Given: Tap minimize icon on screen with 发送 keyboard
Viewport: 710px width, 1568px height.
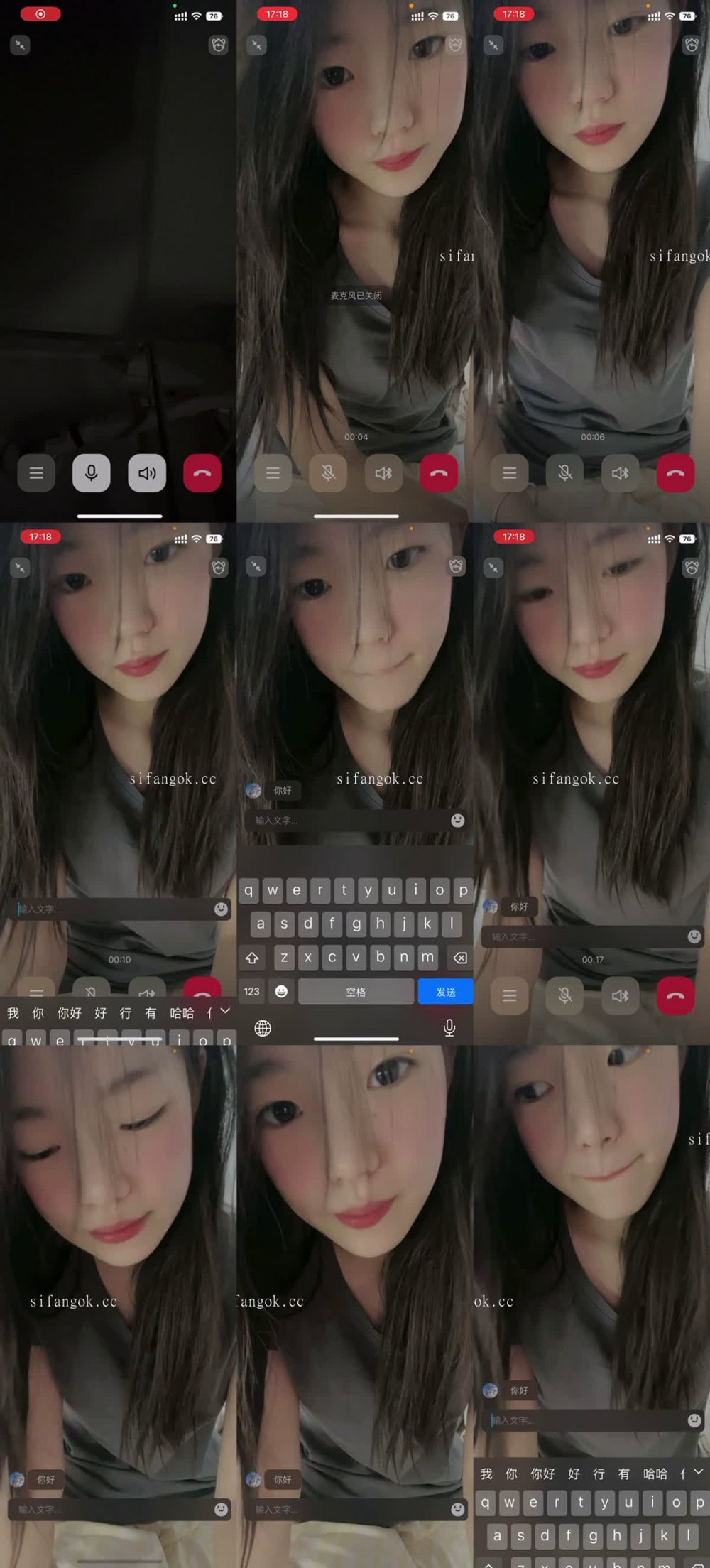Looking at the screenshot, I should (x=256, y=566).
